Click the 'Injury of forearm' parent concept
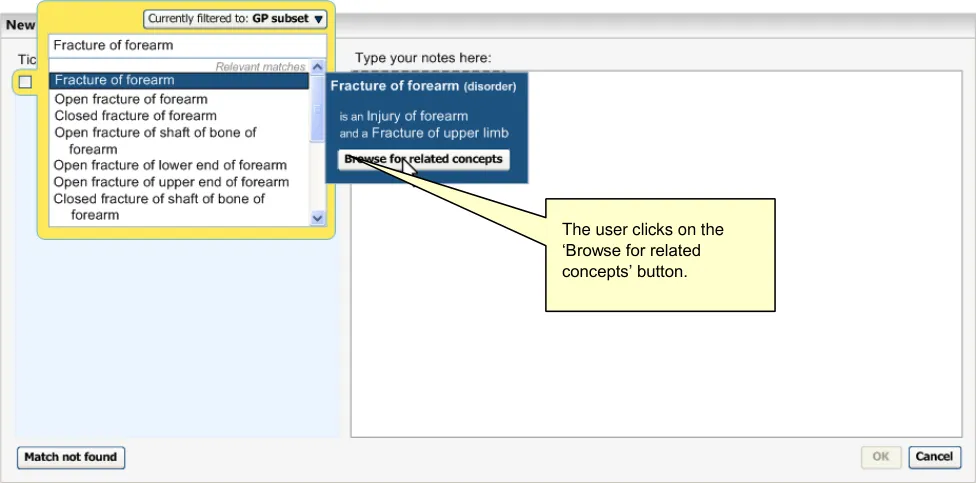This screenshot has width=976, height=483. click(x=416, y=116)
